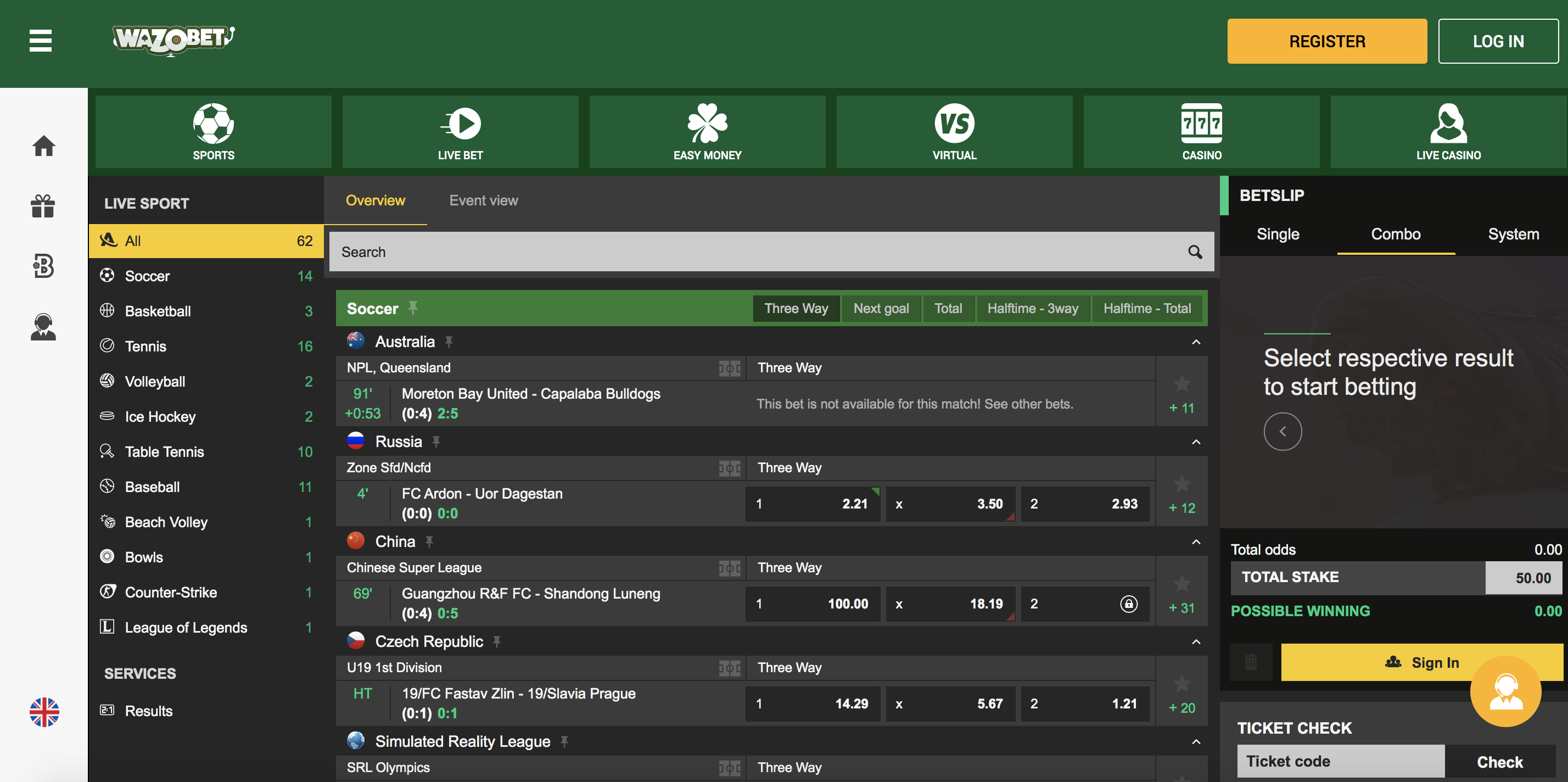1568x782 pixels.
Task: Switch to the Event view tab
Action: [x=483, y=200]
